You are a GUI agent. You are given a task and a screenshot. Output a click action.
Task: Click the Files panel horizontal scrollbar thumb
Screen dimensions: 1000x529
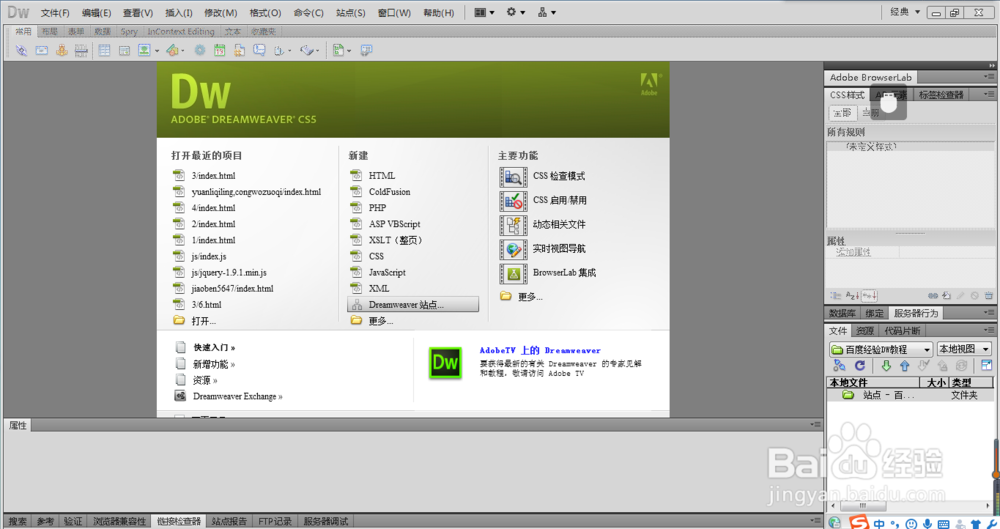(x=862, y=505)
